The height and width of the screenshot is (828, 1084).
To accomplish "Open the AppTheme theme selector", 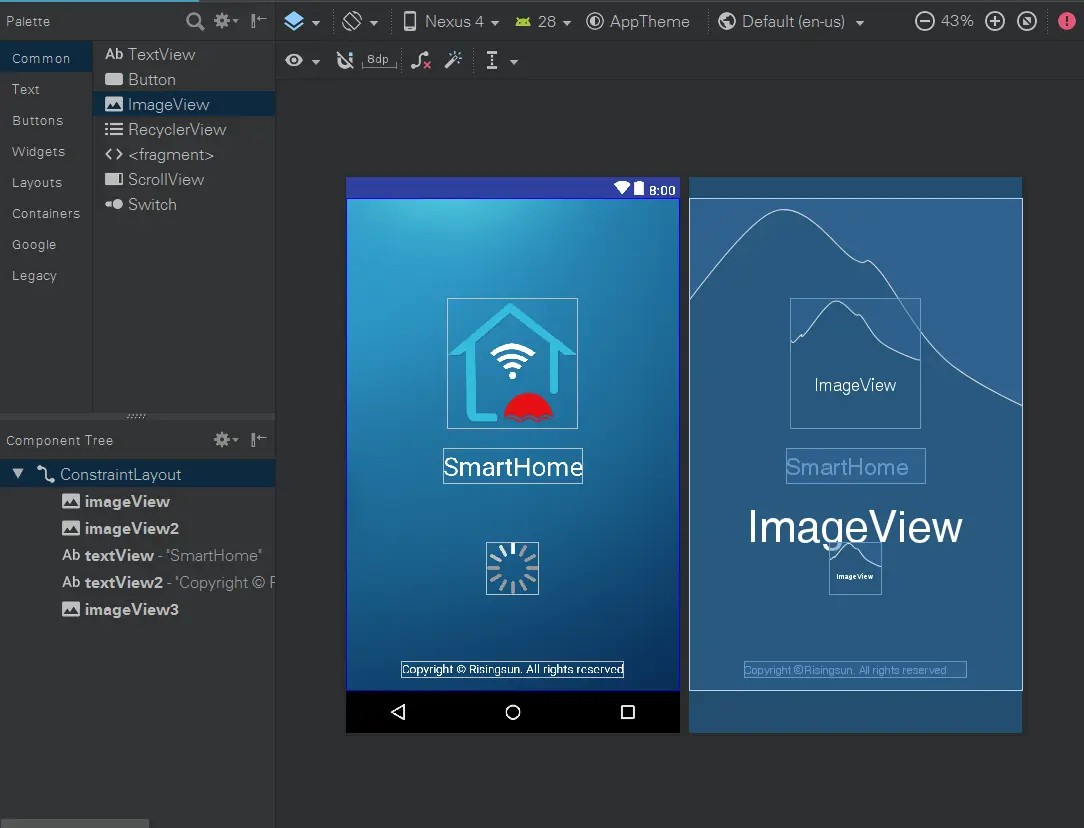I will click(637, 21).
